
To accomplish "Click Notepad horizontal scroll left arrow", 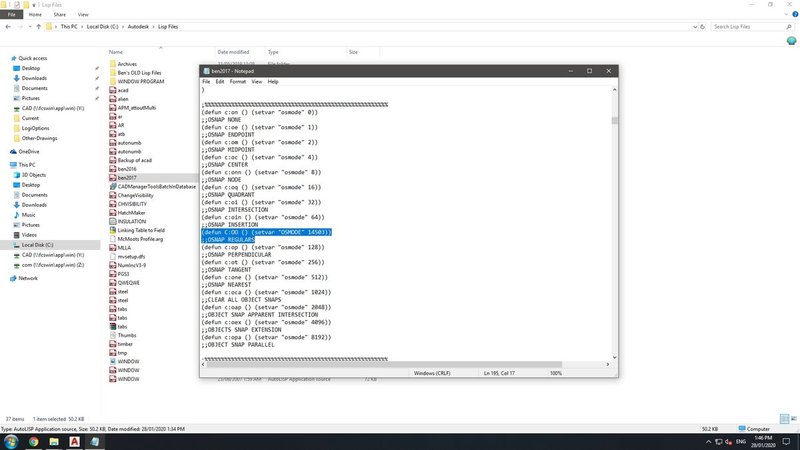I will 204,364.
